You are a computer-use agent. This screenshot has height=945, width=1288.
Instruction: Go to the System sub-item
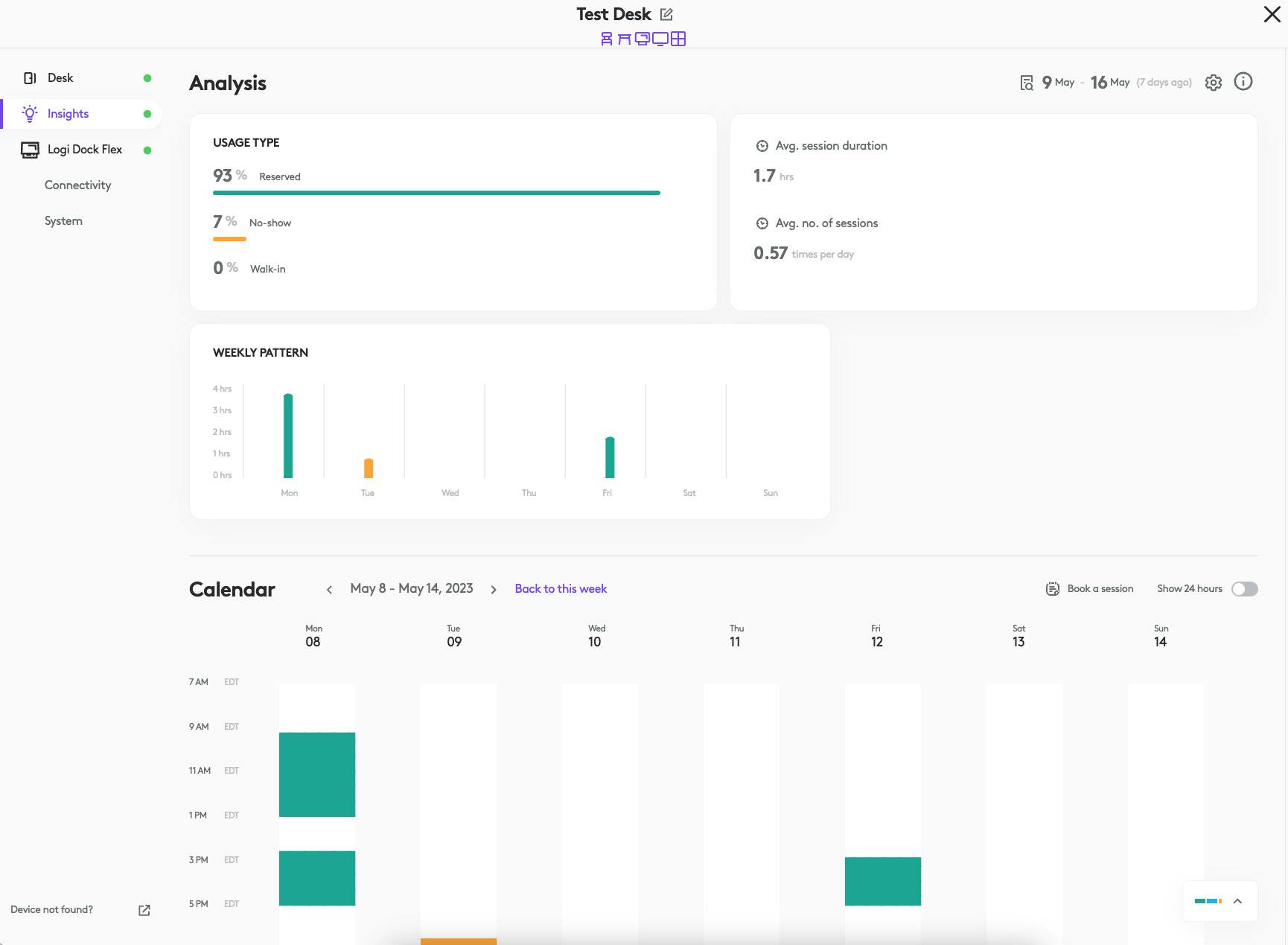click(x=63, y=221)
